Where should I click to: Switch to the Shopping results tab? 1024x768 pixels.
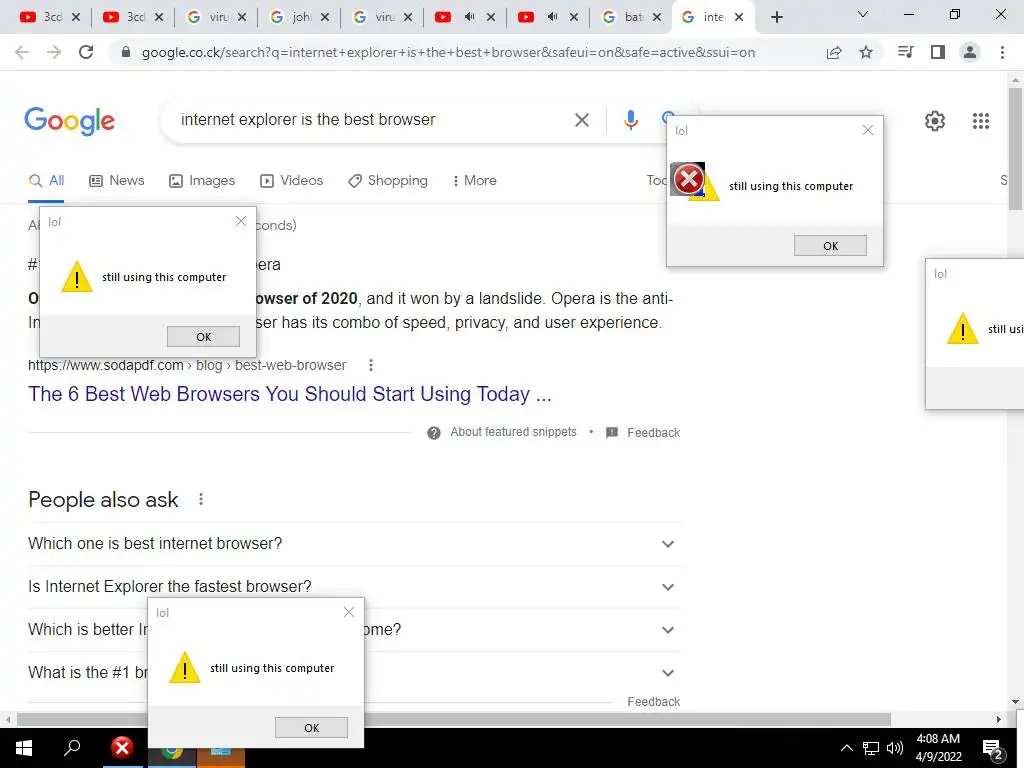coord(388,181)
